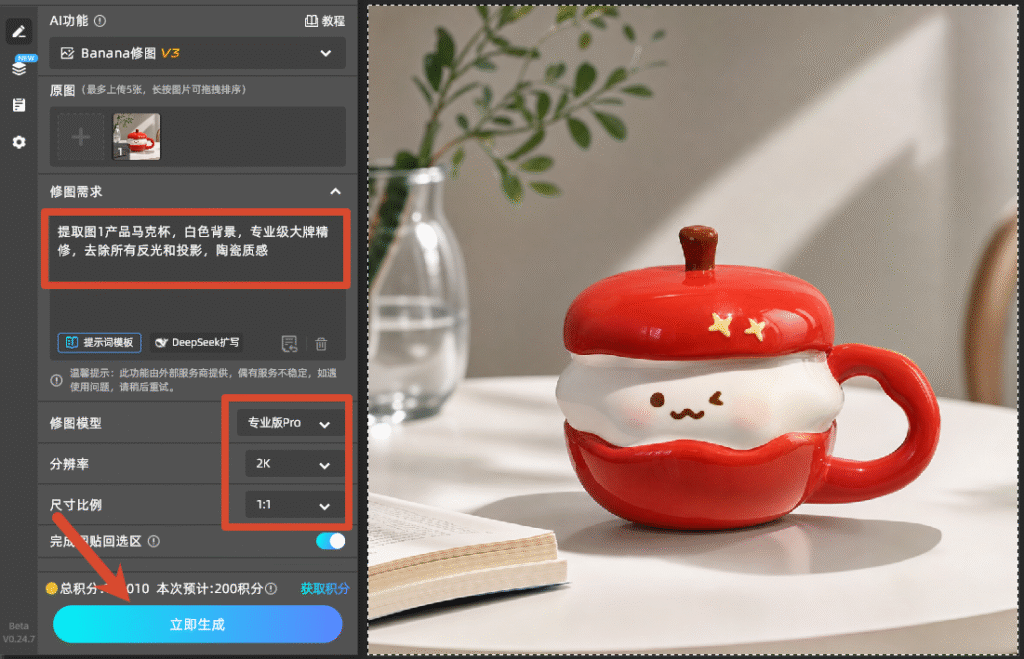The image size is (1024, 659).
Task: Click the 提示词模板 button
Action: tap(100, 342)
